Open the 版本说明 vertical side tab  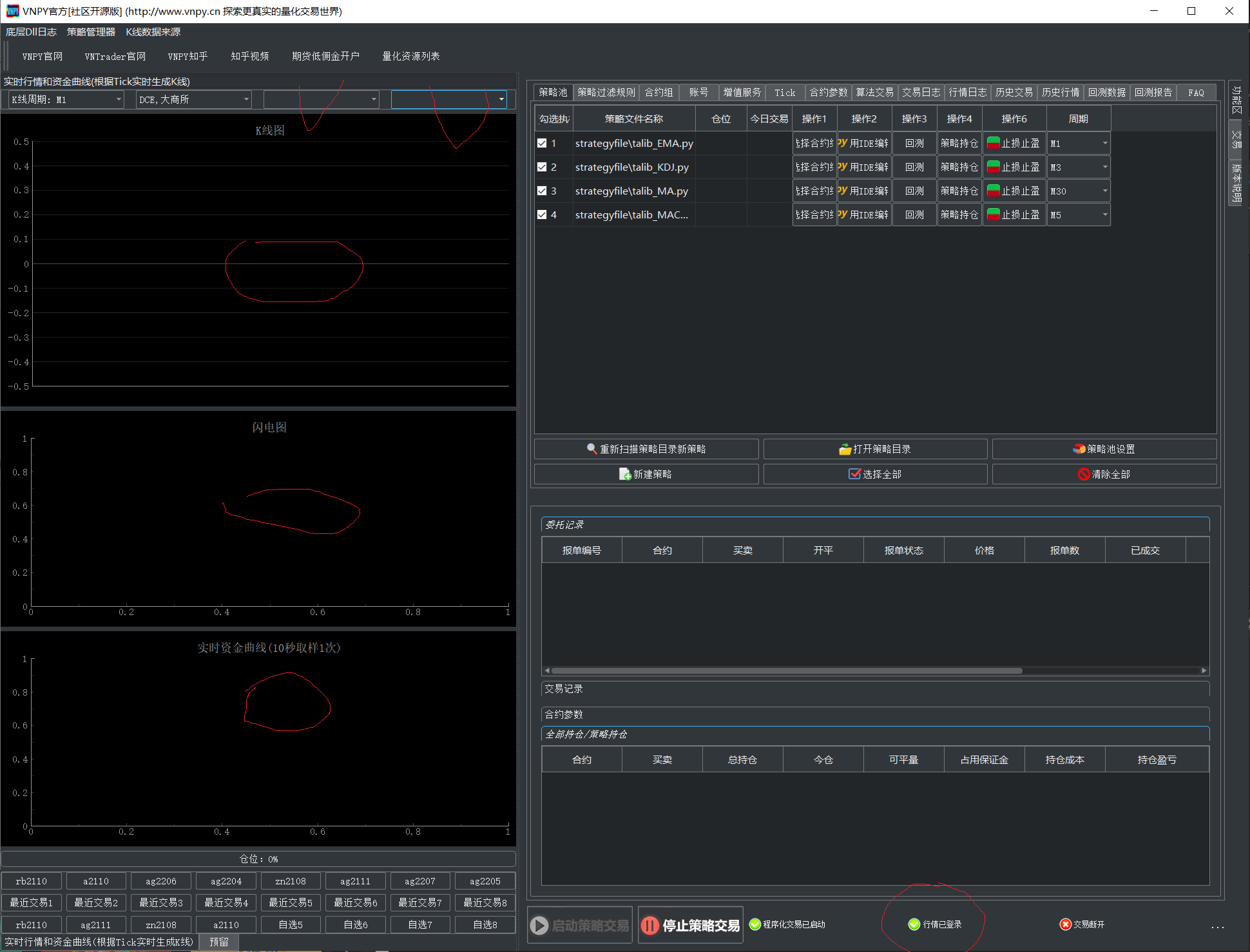point(1236,182)
